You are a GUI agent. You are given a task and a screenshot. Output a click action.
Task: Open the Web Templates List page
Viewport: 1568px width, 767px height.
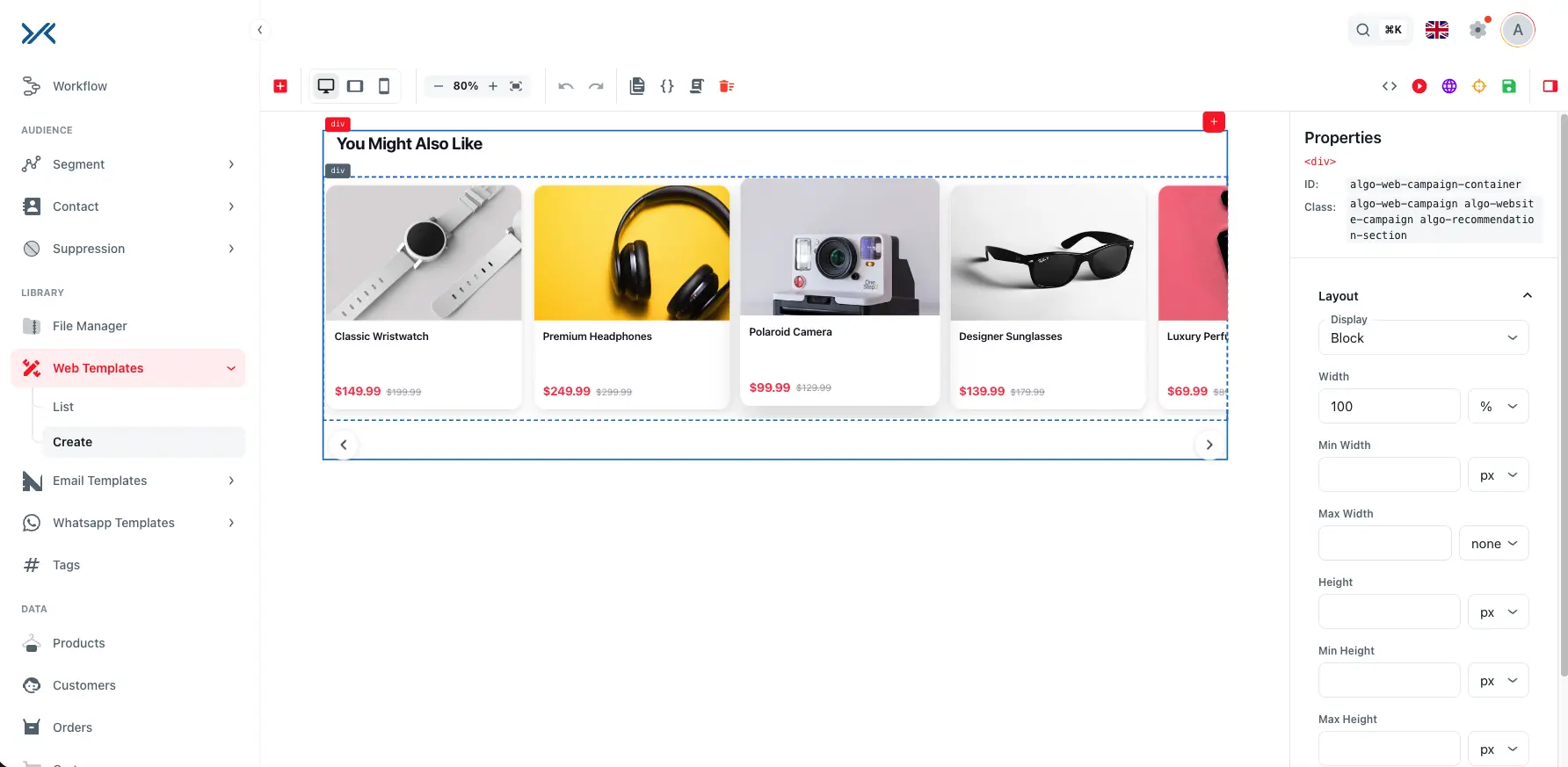[143, 407]
